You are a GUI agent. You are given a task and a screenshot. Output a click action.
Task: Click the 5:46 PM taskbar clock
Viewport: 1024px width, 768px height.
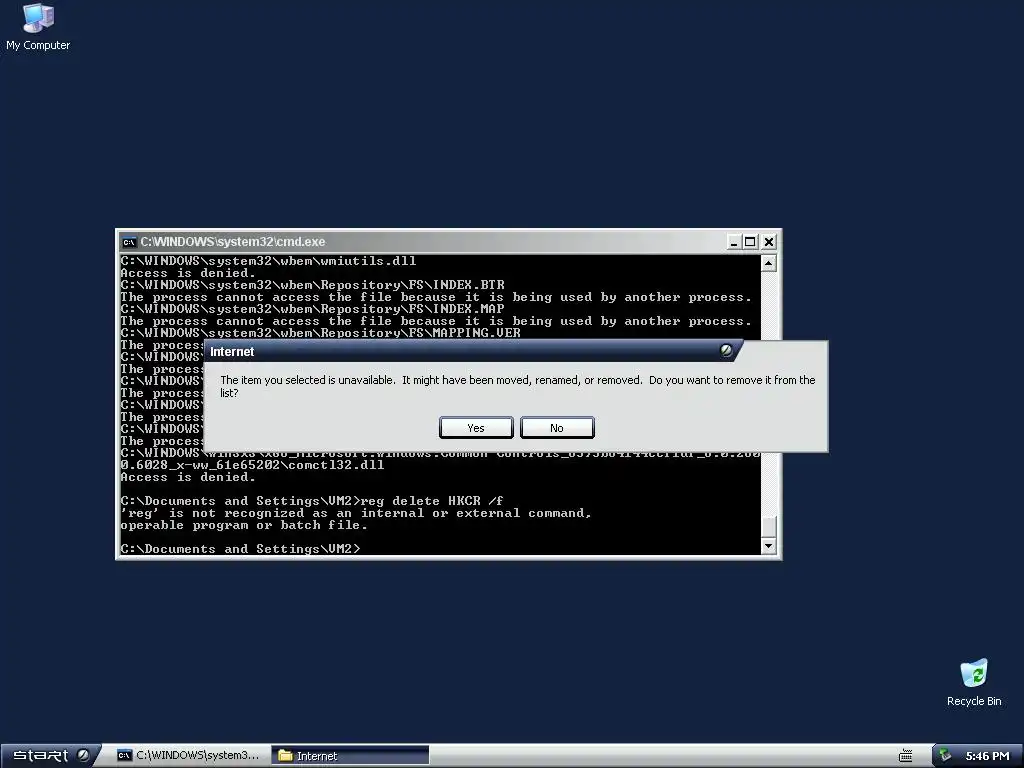pos(987,756)
